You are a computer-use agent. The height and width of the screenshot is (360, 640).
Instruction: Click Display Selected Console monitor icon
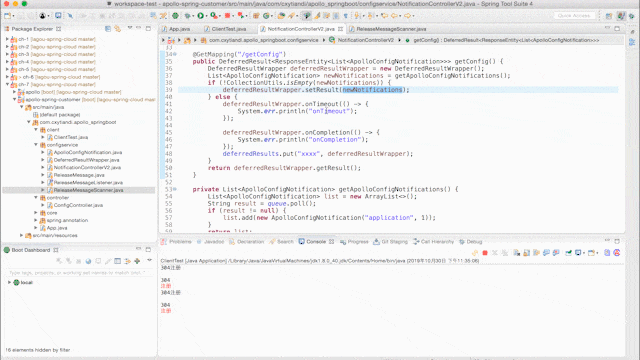578,253
